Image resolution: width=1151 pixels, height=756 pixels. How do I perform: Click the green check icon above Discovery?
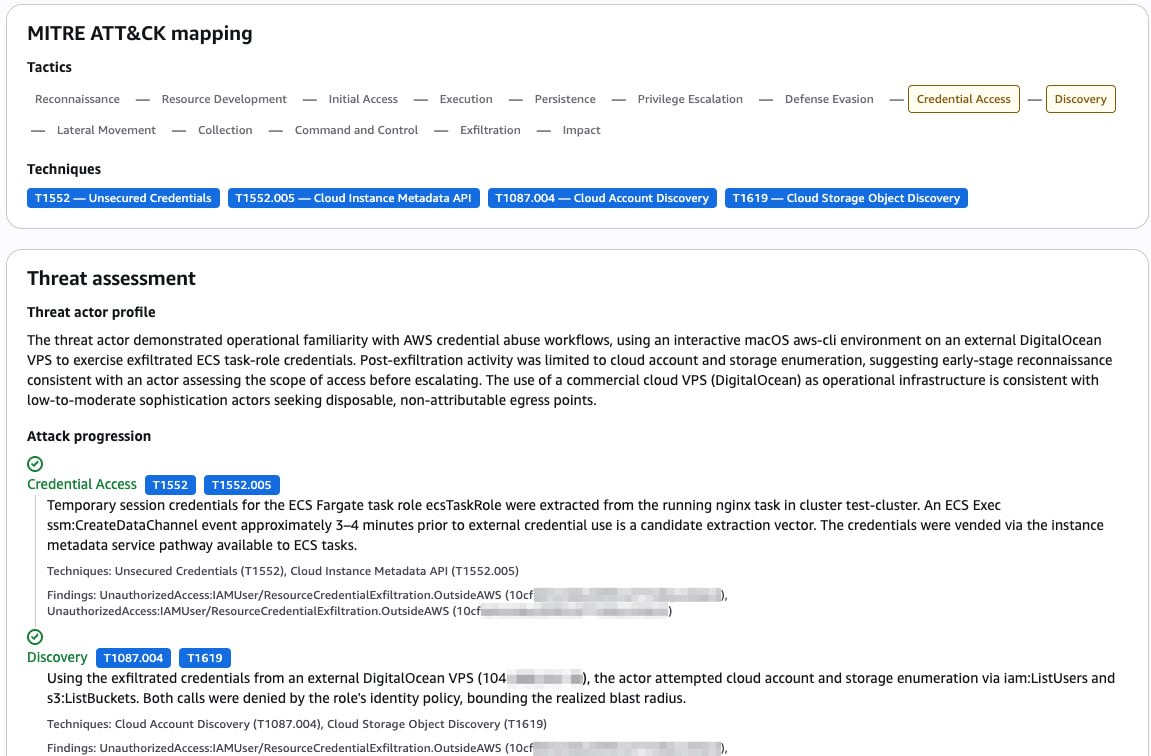point(35,636)
